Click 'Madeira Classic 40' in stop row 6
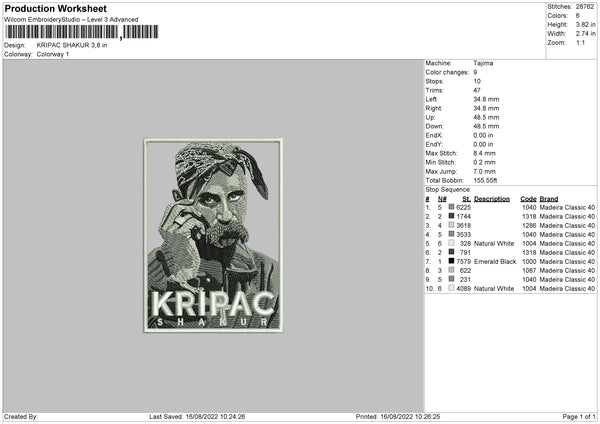The width and height of the screenshot is (600, 424). pyautogui.click(x=567, y=253)
